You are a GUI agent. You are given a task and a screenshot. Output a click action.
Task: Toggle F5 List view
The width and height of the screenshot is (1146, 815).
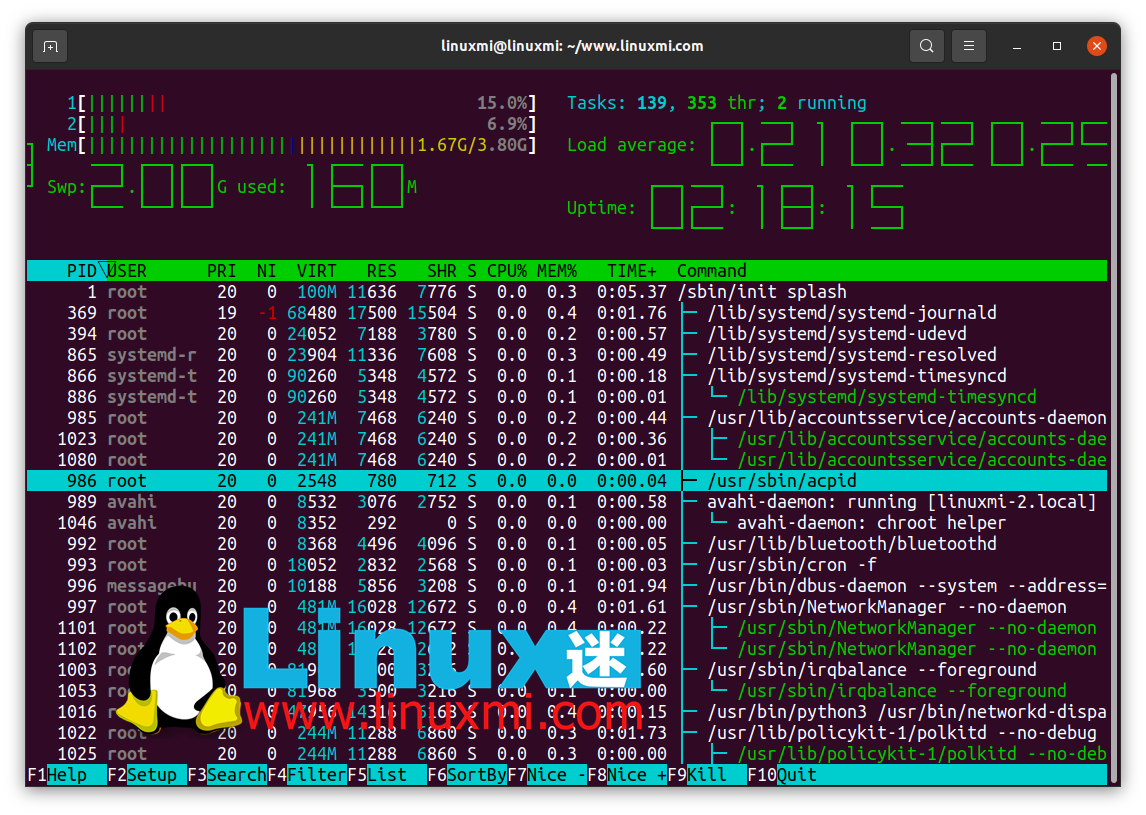pos(387,775)
